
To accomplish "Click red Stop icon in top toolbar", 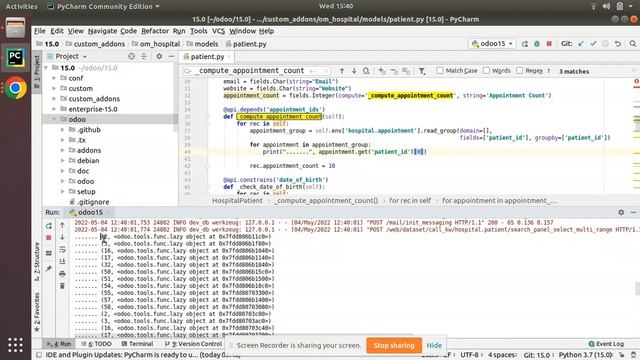I will [x=549, y=44].
